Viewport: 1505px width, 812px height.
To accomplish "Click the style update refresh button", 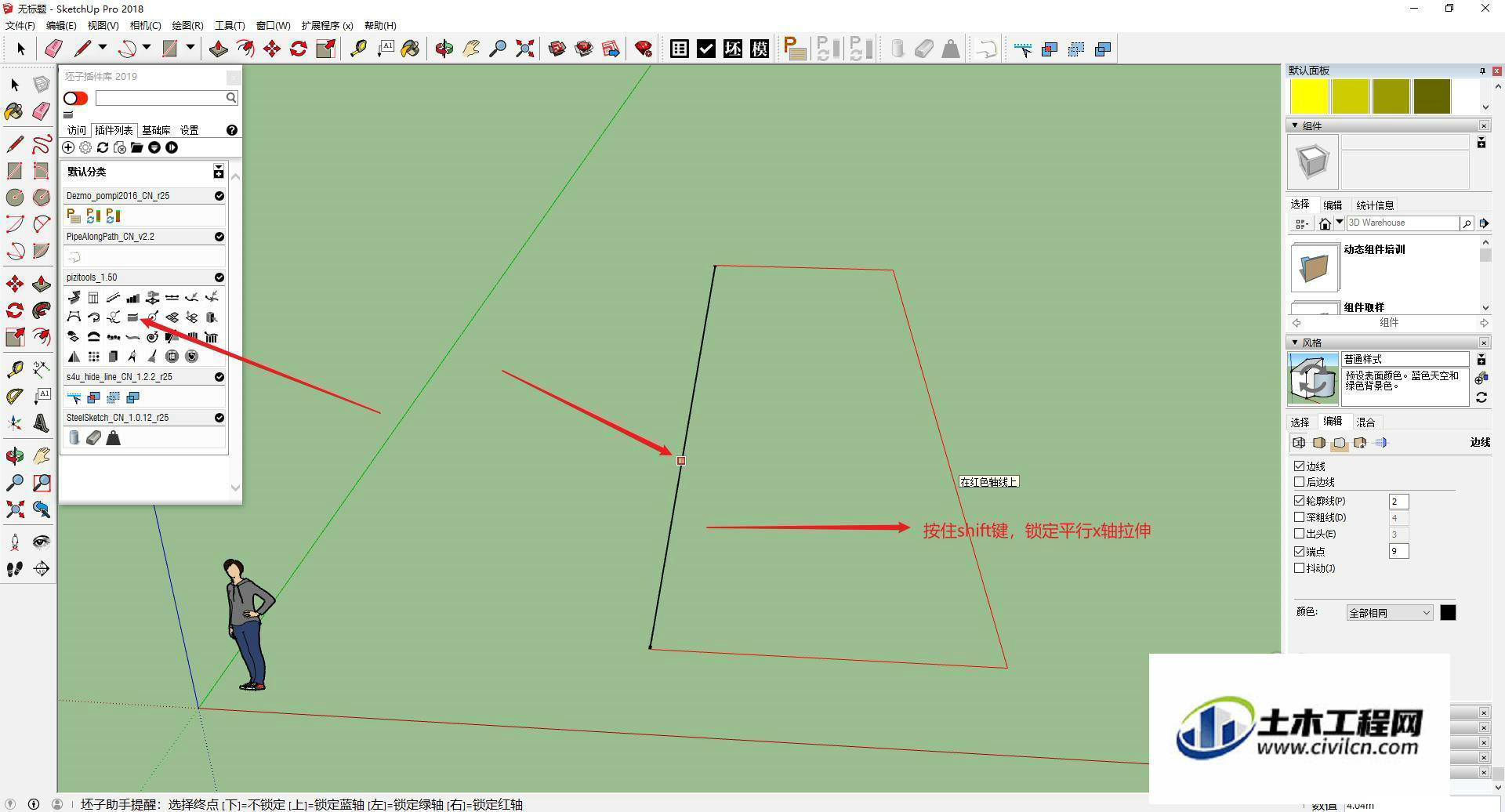I will (x=1481, y=398).
